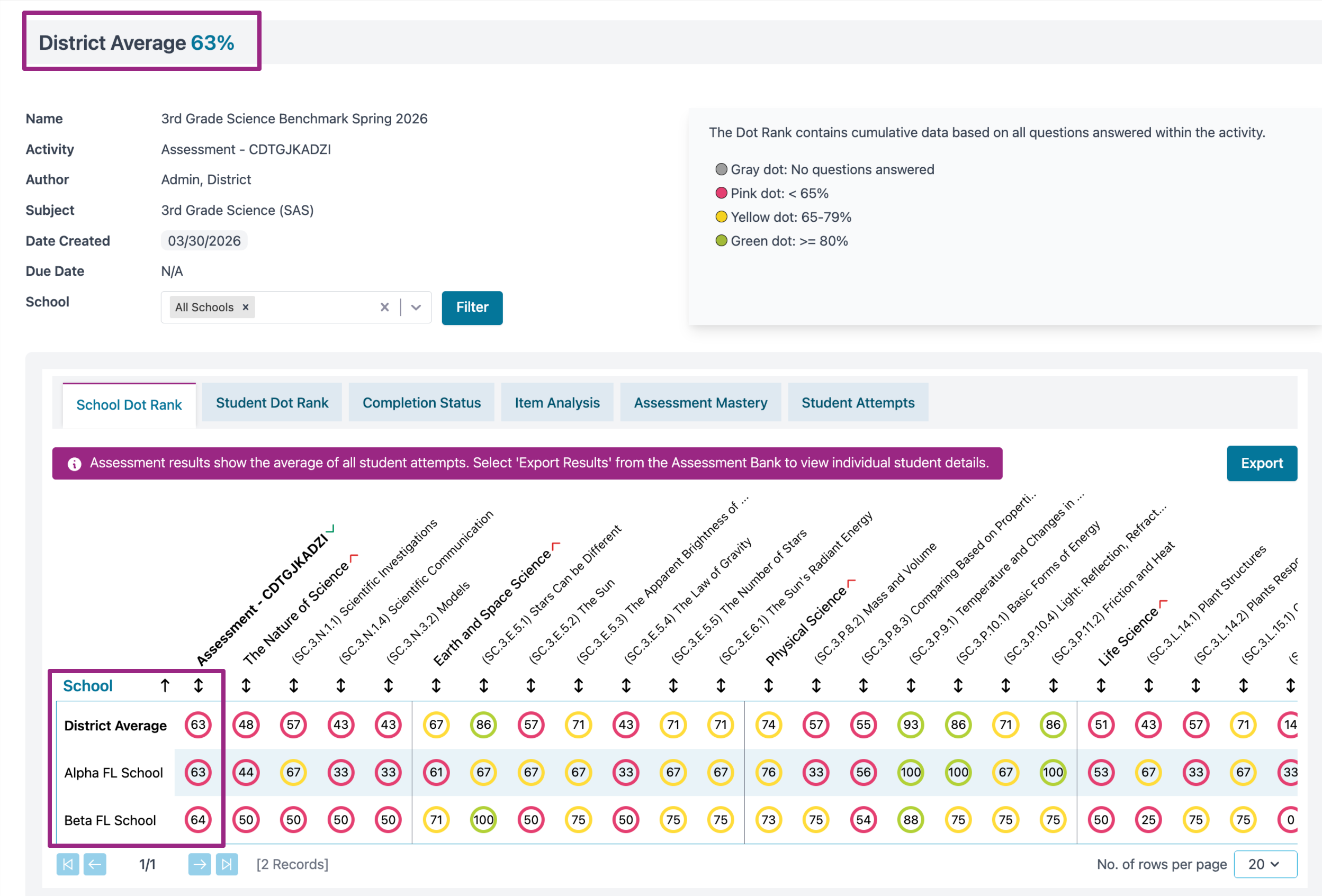Collapse Earth and Space Science group marker

(556, 546)
